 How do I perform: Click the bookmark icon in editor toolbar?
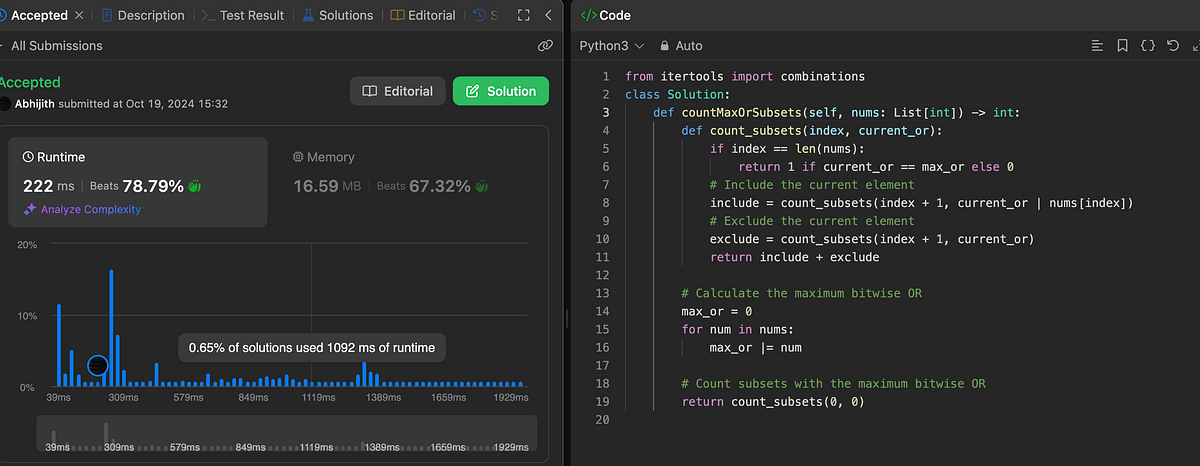tap(1123, 46)
